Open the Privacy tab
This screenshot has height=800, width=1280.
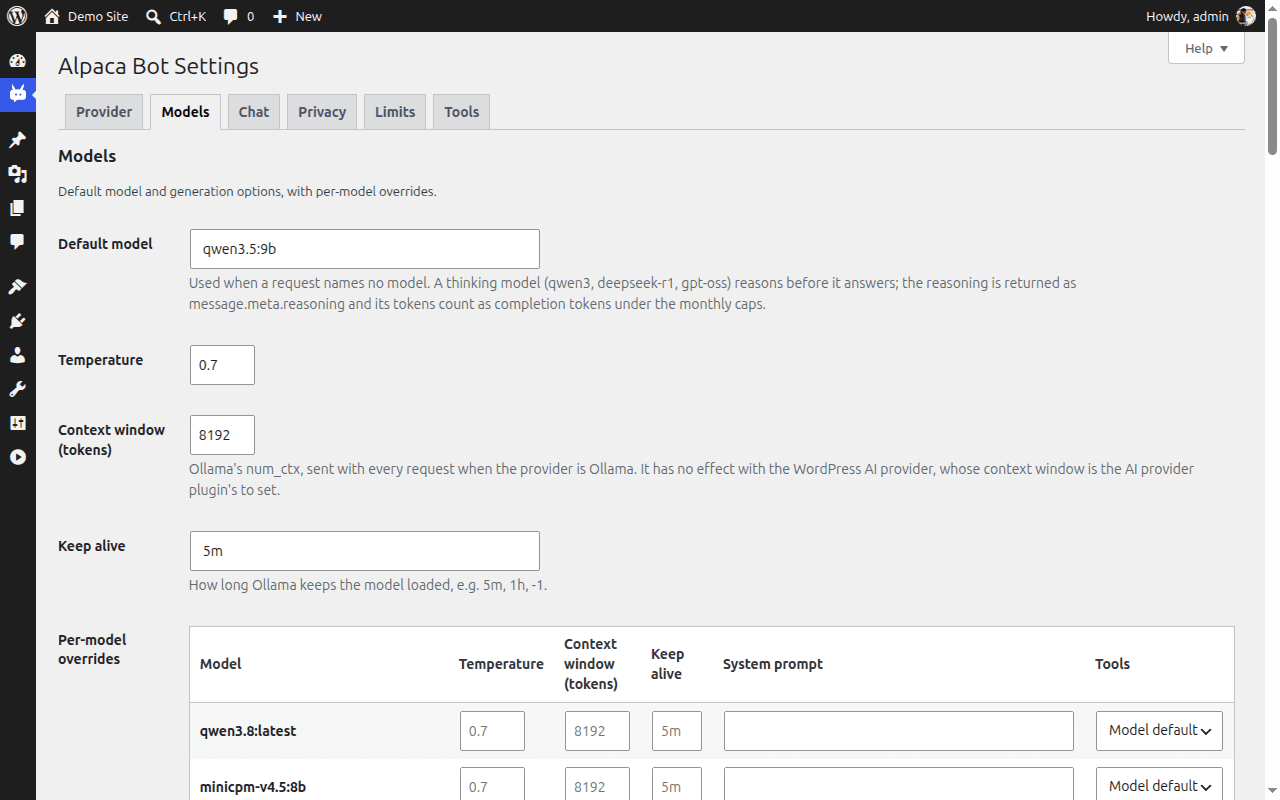pos(322,112)
